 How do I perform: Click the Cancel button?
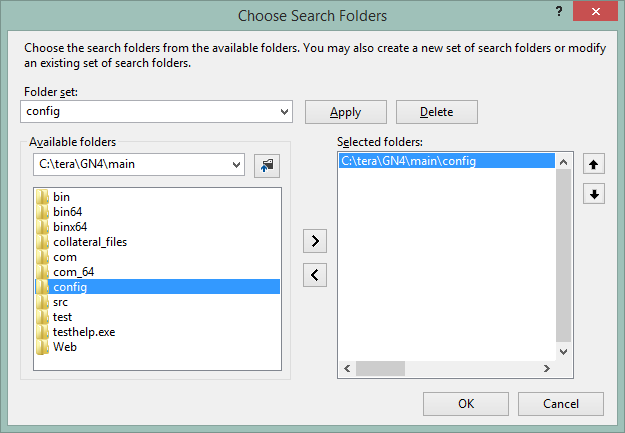561,404
